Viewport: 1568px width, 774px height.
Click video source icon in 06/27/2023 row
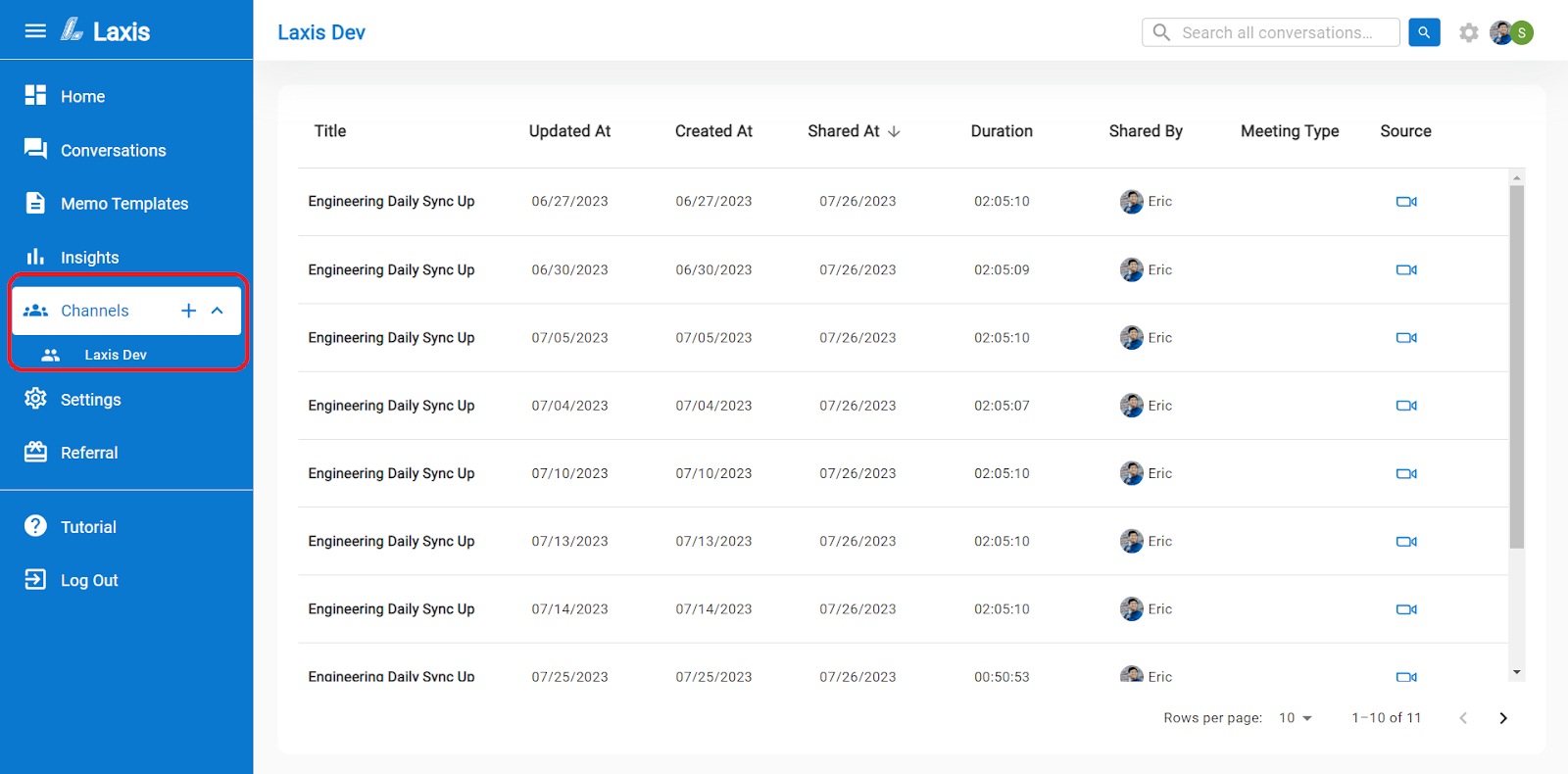[1406, 202]
